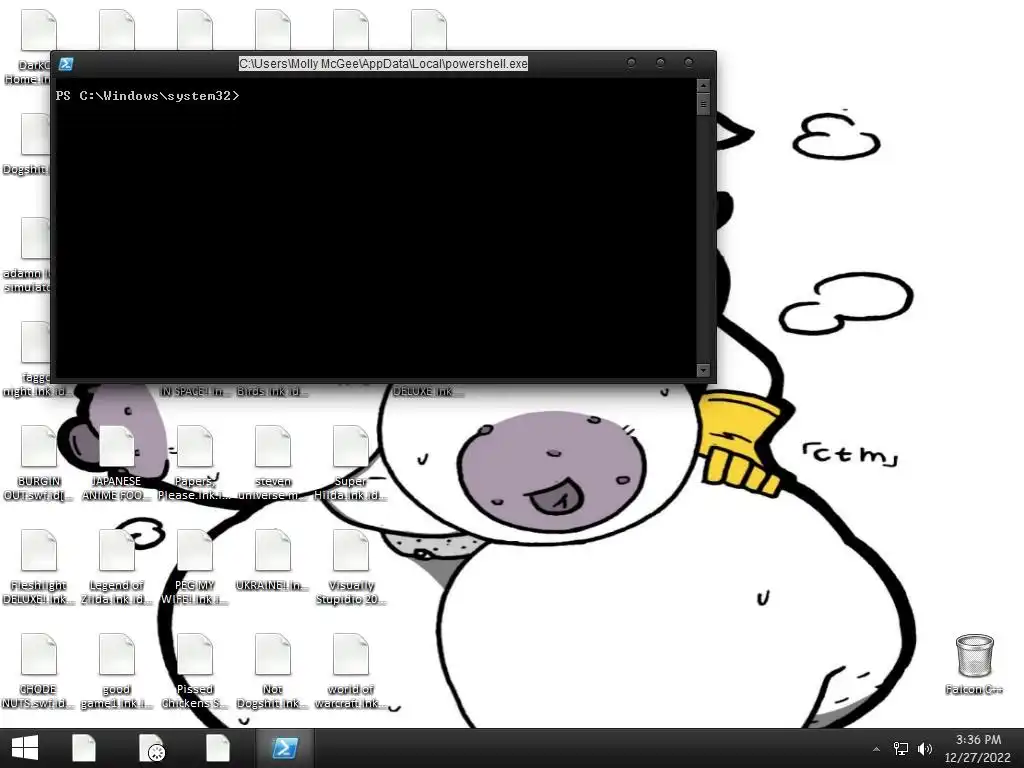The width and height of the screenshot is (1024, 768).
Task: Select the UKRAINE! desktop shortcut
Action: click(273, 561)
